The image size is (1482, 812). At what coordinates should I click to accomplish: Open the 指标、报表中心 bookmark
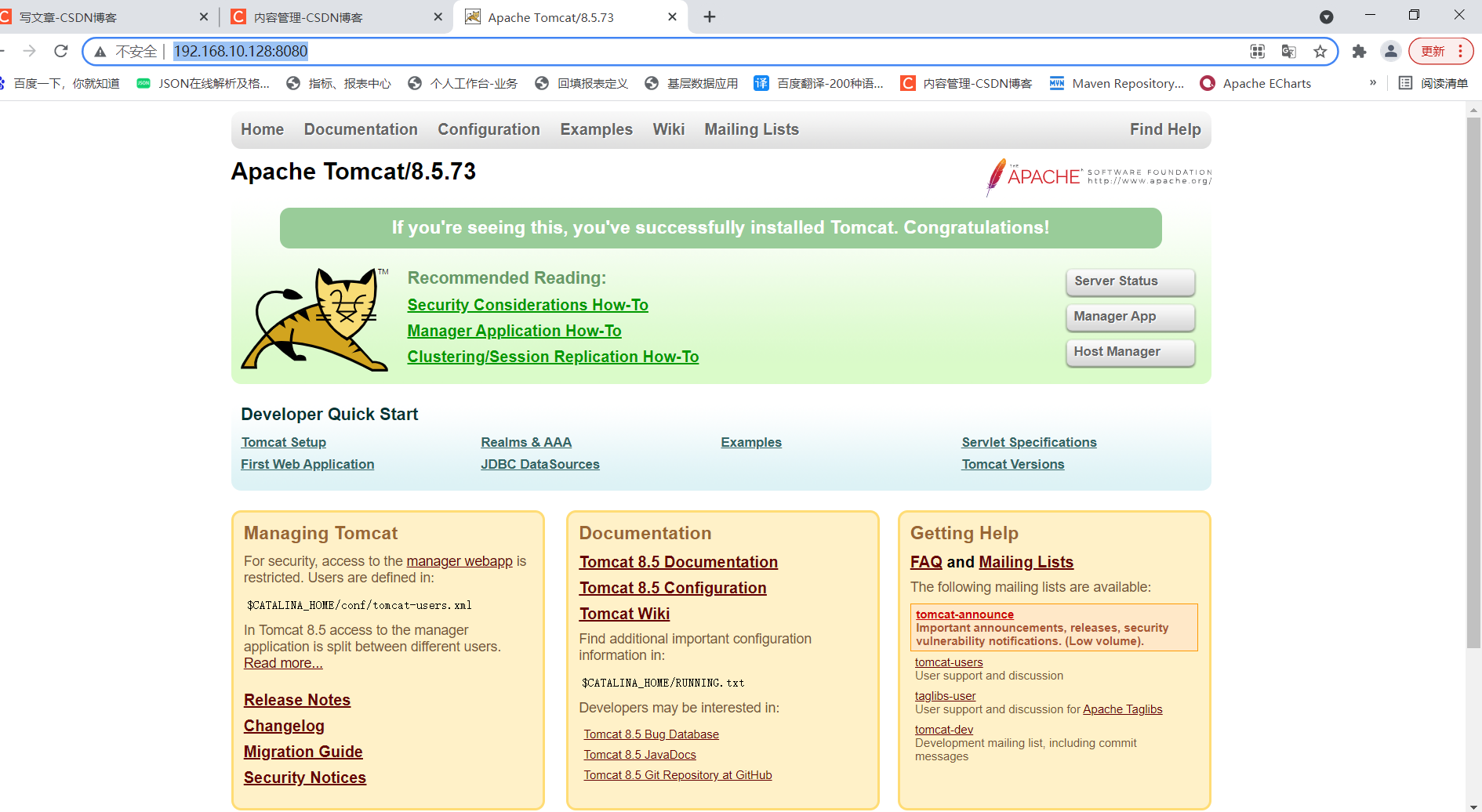coord(339,83)
